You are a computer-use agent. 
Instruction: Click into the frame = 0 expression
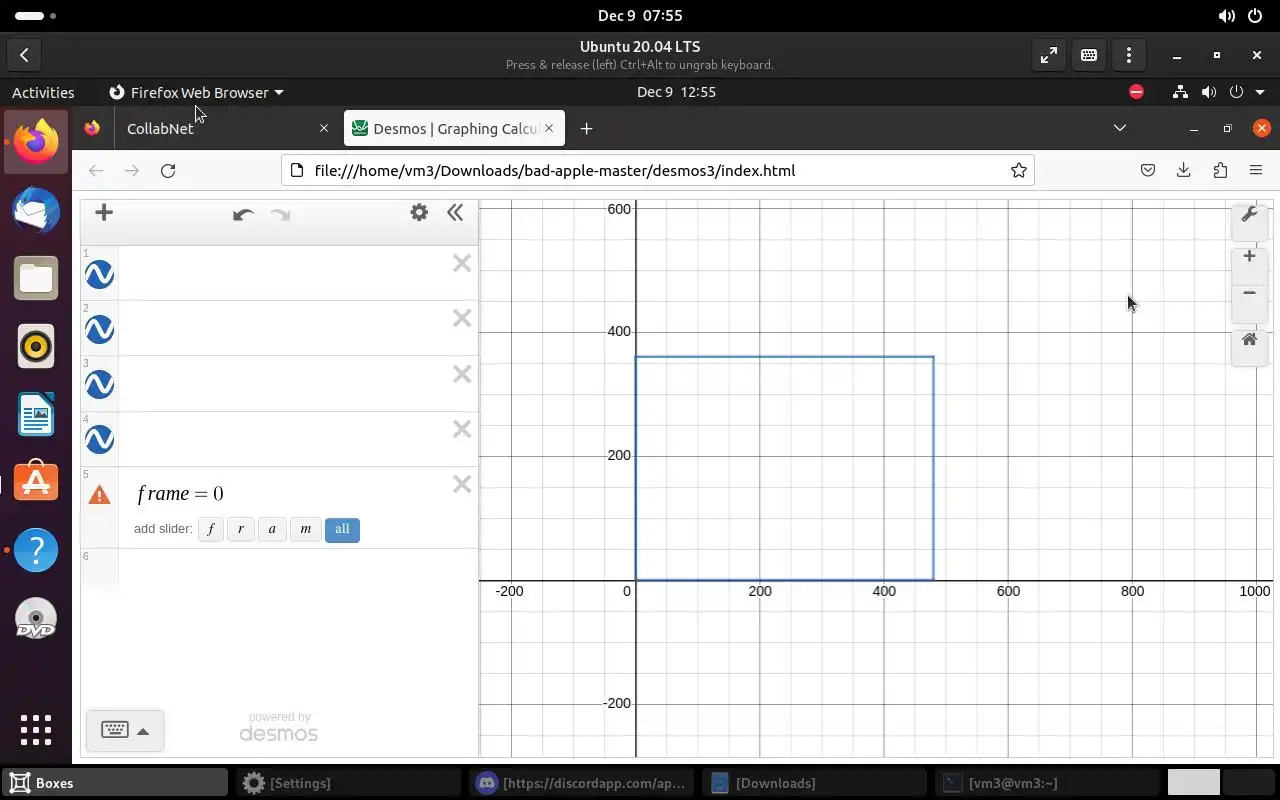(181, 493)
